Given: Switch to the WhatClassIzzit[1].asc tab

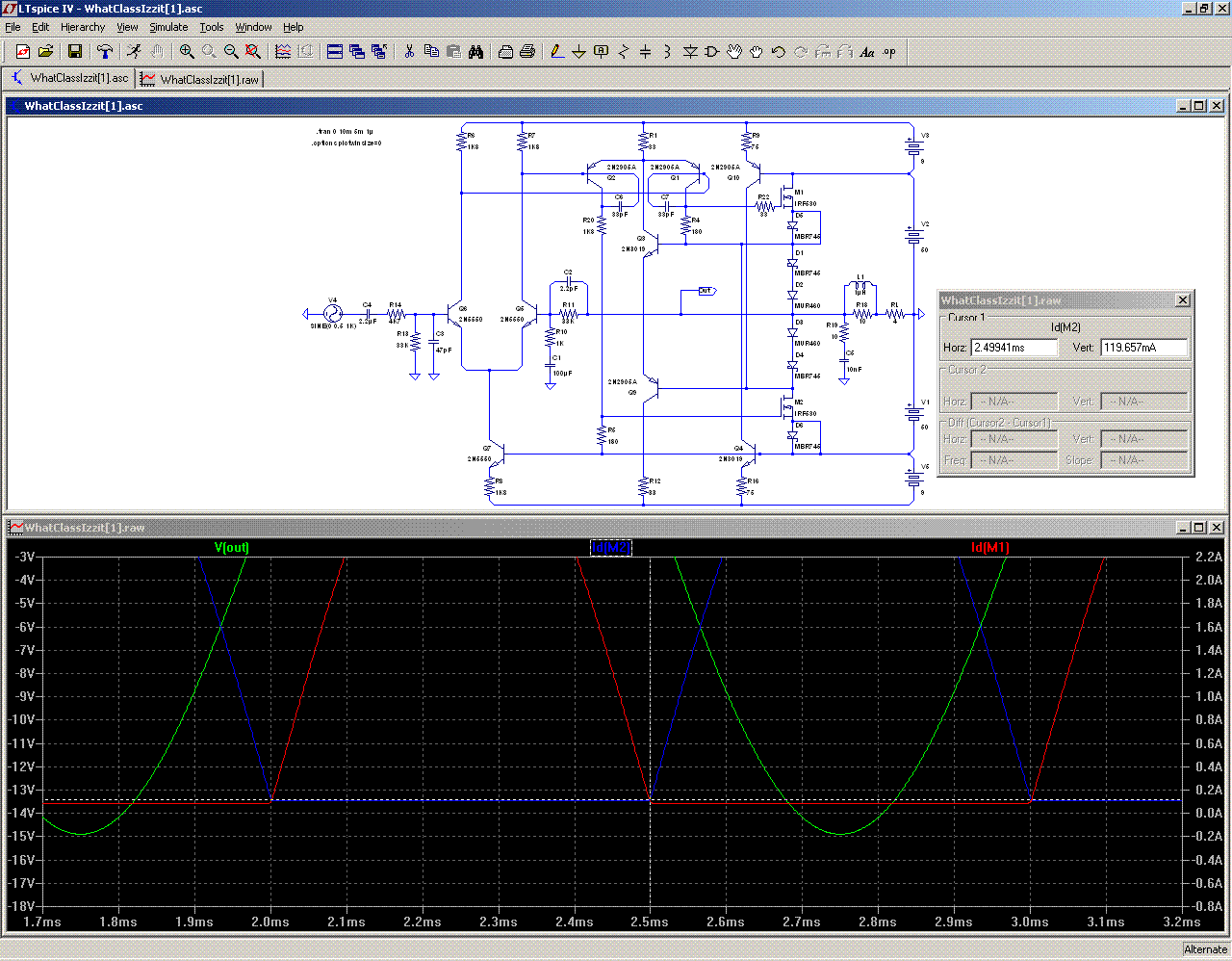Looking at the screenshot, I should click(x=69, y=78).
